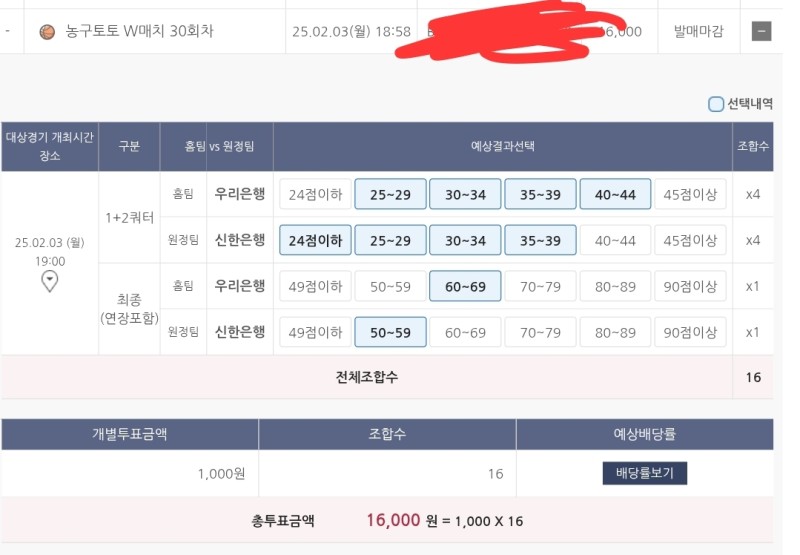
Task: Select 40~44 for 신한은행 1+2쿼터
Action: tap(615, 240)
